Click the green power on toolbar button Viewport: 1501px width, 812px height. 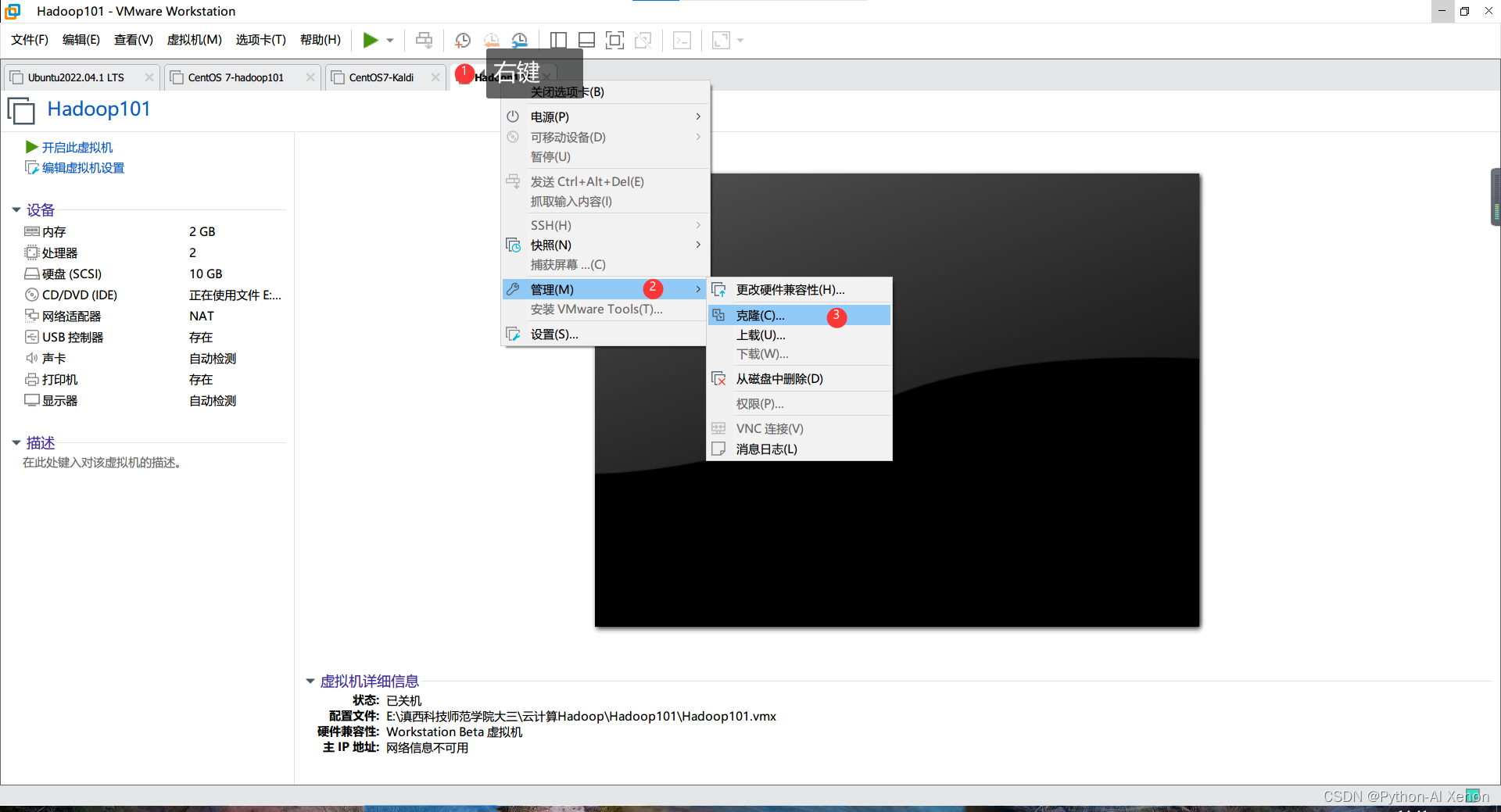pyautogui.click(x=371, y=40)
